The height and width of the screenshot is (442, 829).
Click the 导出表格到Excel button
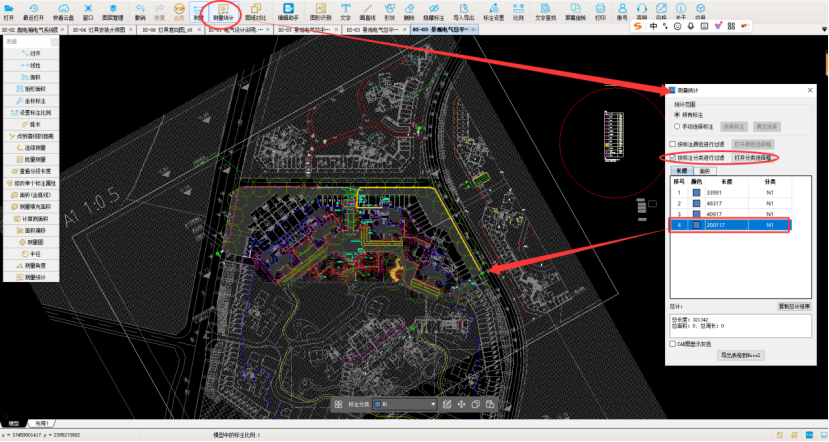click(741, 355)
